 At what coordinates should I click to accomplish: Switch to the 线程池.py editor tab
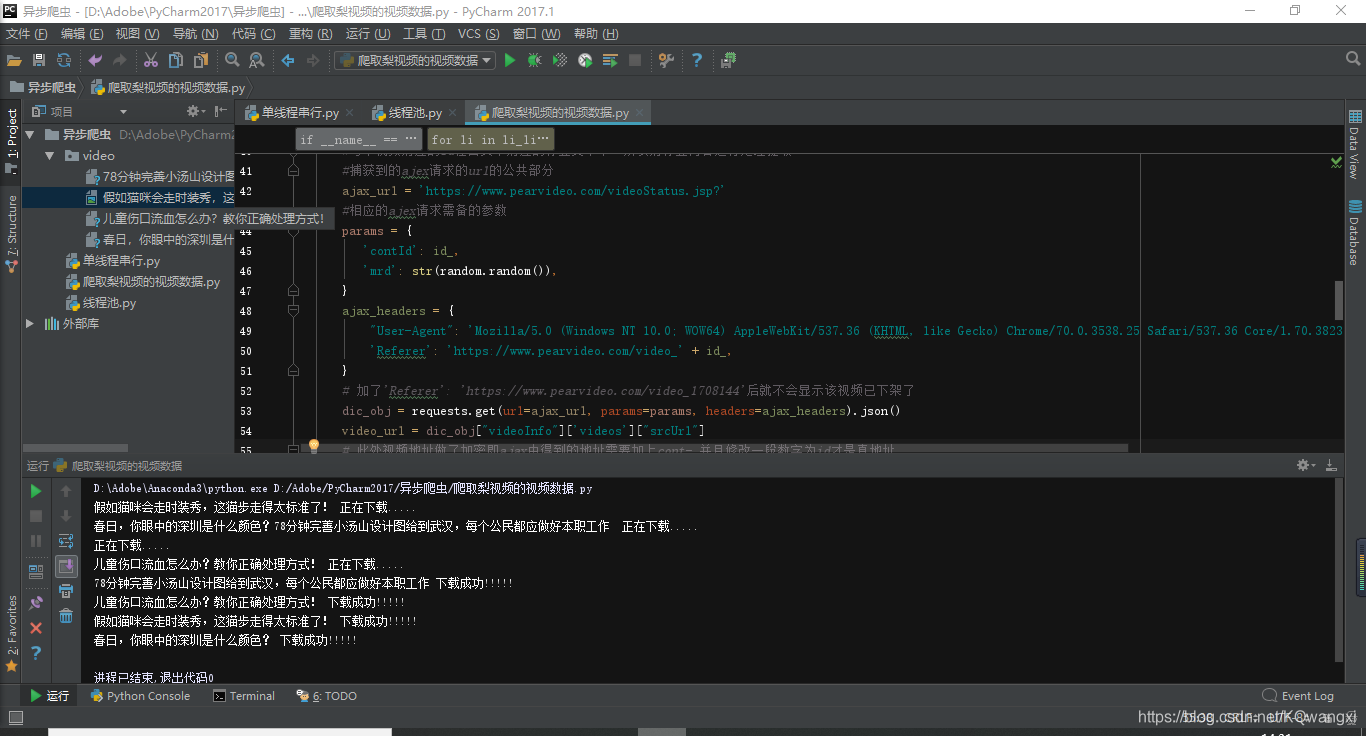point(413,113)
